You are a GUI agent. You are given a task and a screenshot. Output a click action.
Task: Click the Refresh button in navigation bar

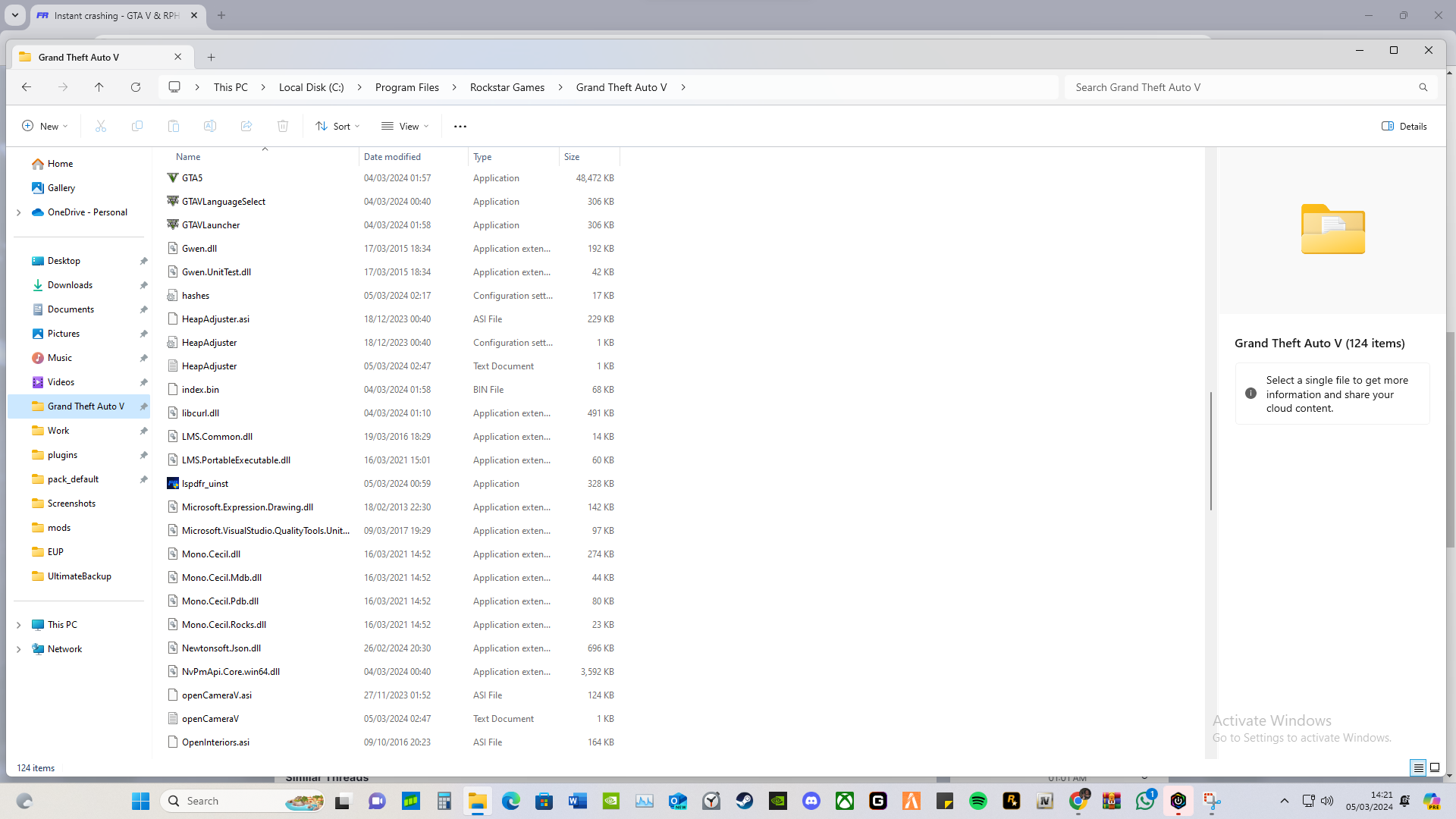click(x=136, y=87)
